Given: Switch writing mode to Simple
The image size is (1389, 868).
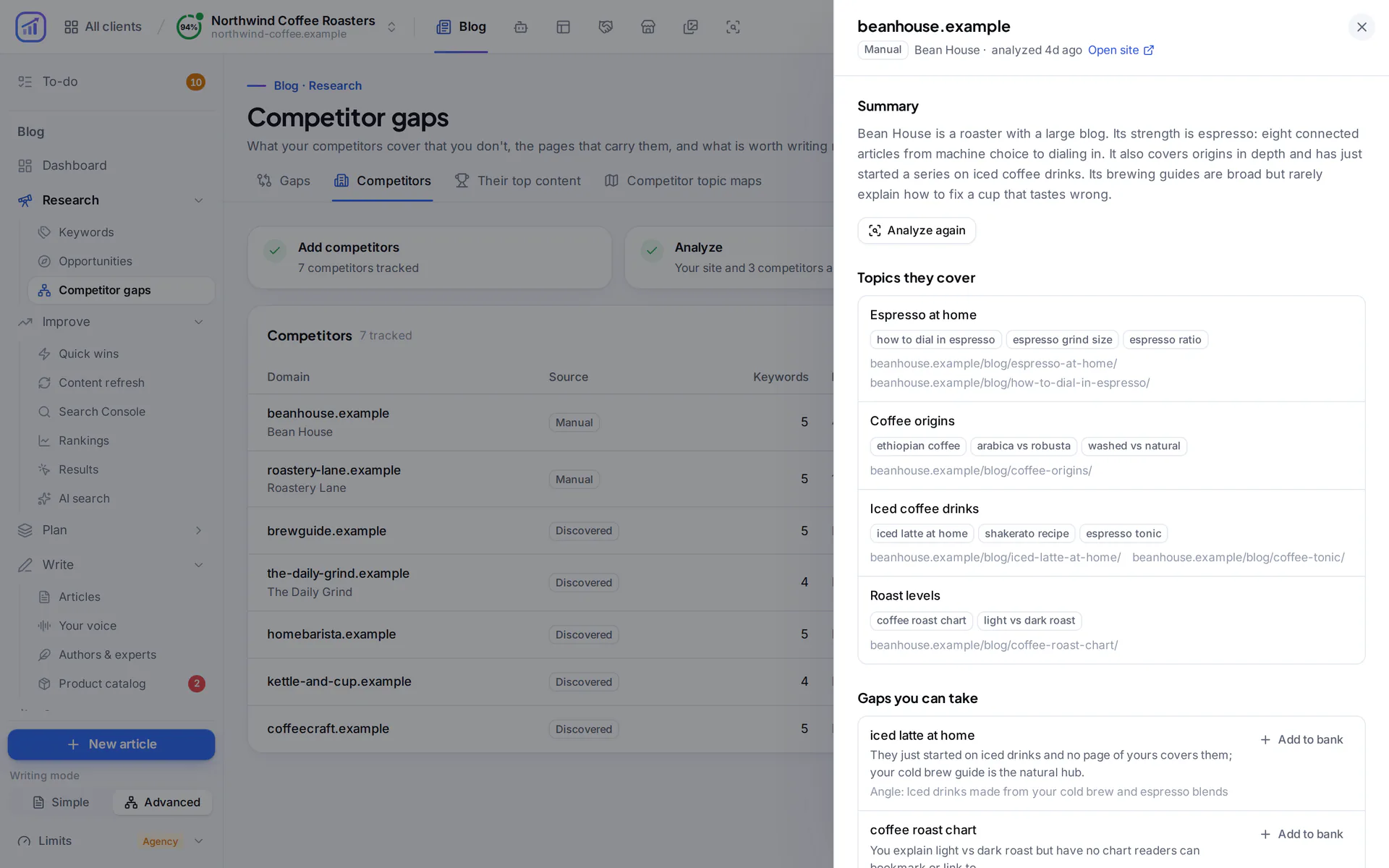Looking at the screenshot, I should pyautogui.click(x=61, y=802).
